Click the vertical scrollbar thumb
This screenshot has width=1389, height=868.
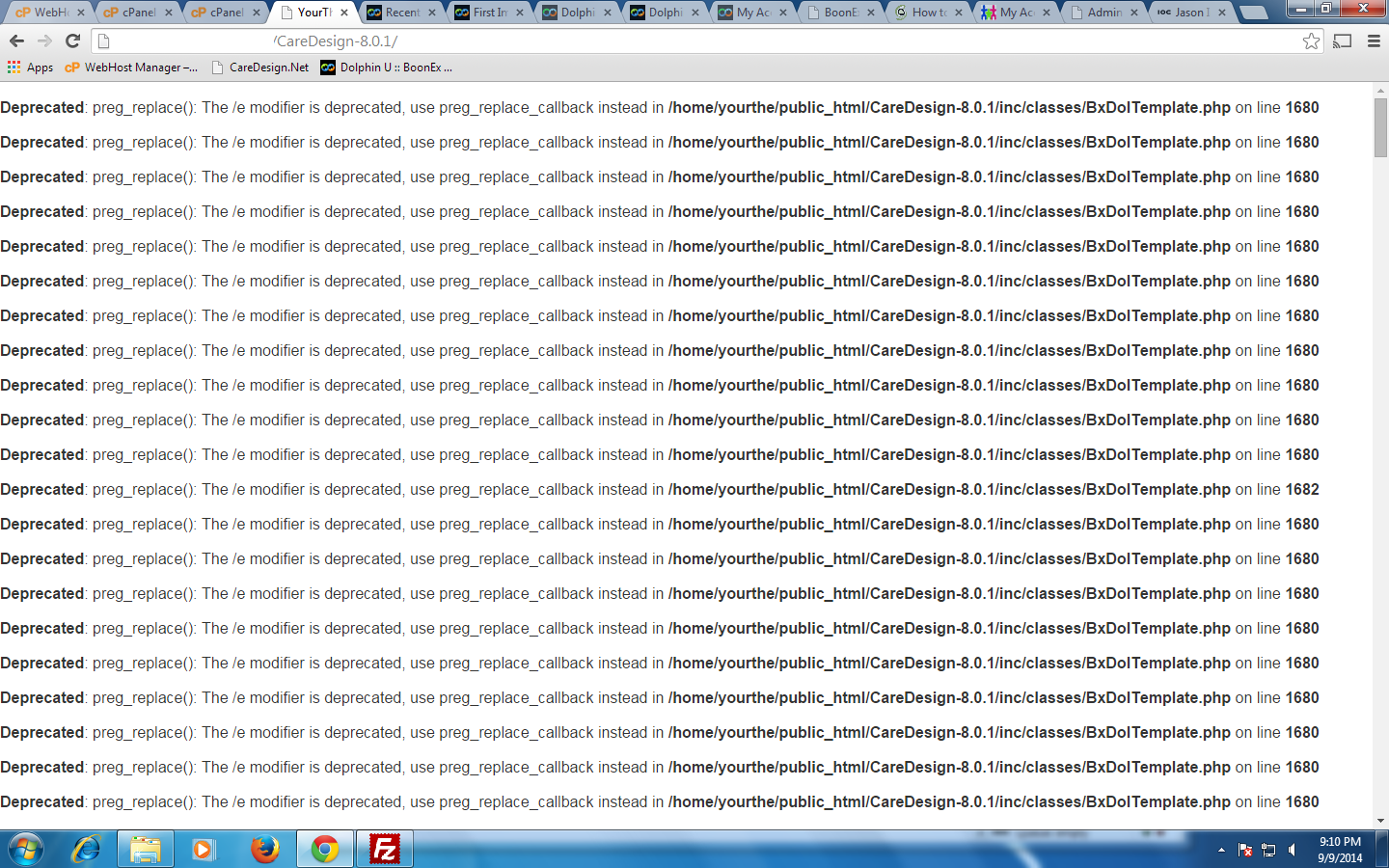1380,127
